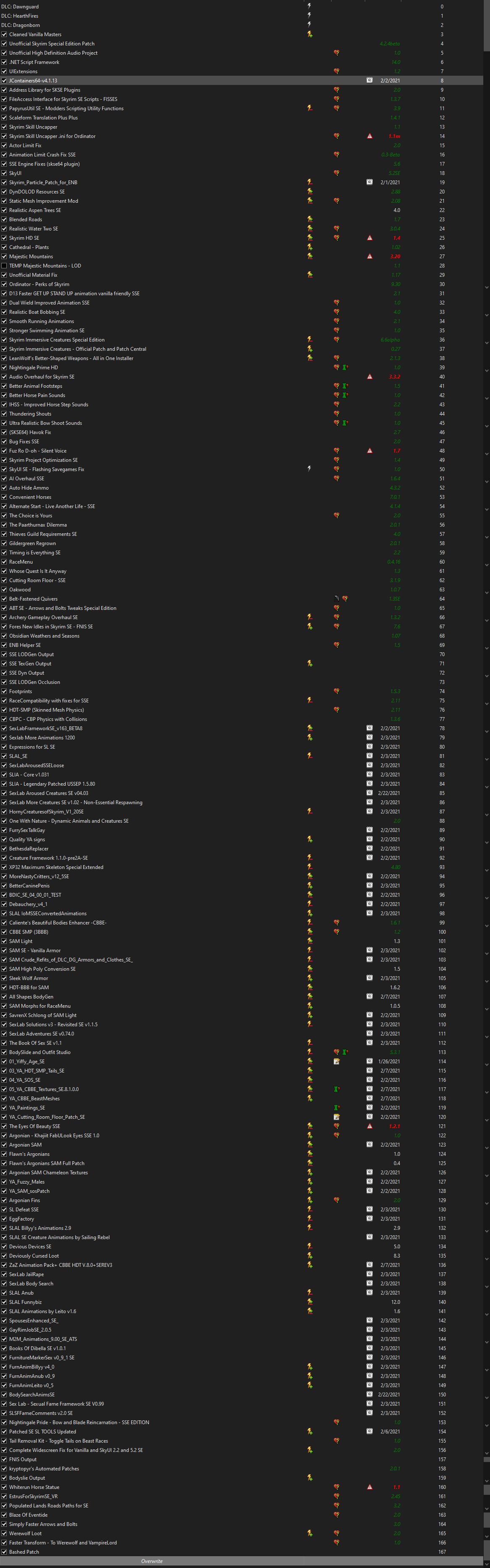Click the 1/26/2021 date on 01_Yiffy_Age_SE
This screenshot has height=1568, width=490.
tap(389, 1062)
